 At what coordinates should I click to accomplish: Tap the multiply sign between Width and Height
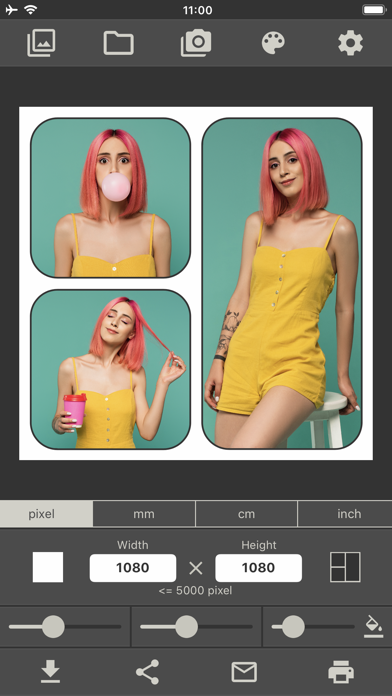coord(196,568)
